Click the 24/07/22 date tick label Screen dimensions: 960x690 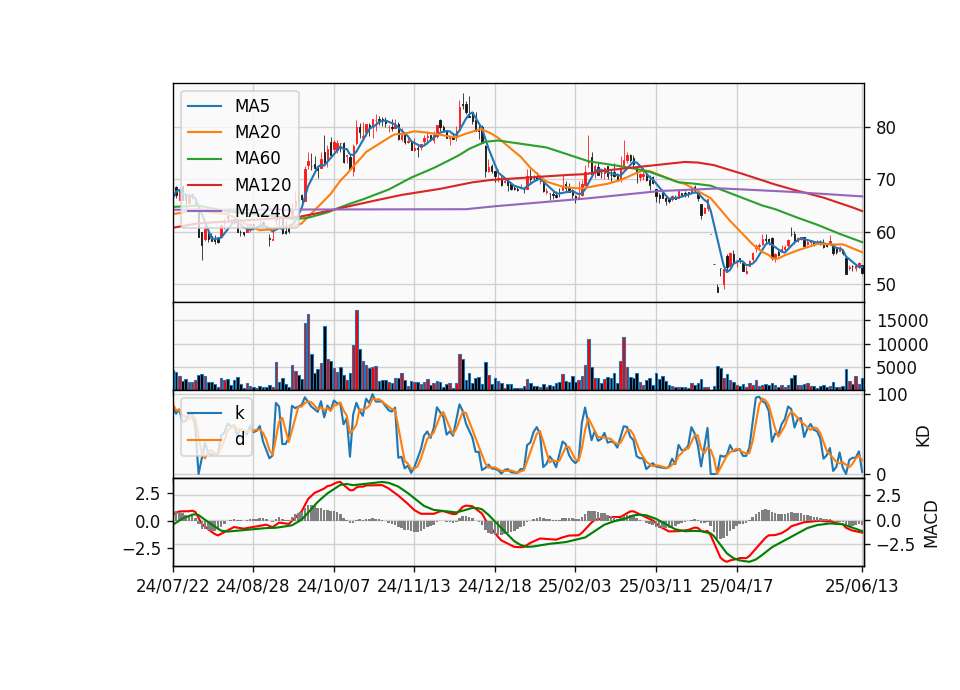pyautogui.click(x=173, y=586)
